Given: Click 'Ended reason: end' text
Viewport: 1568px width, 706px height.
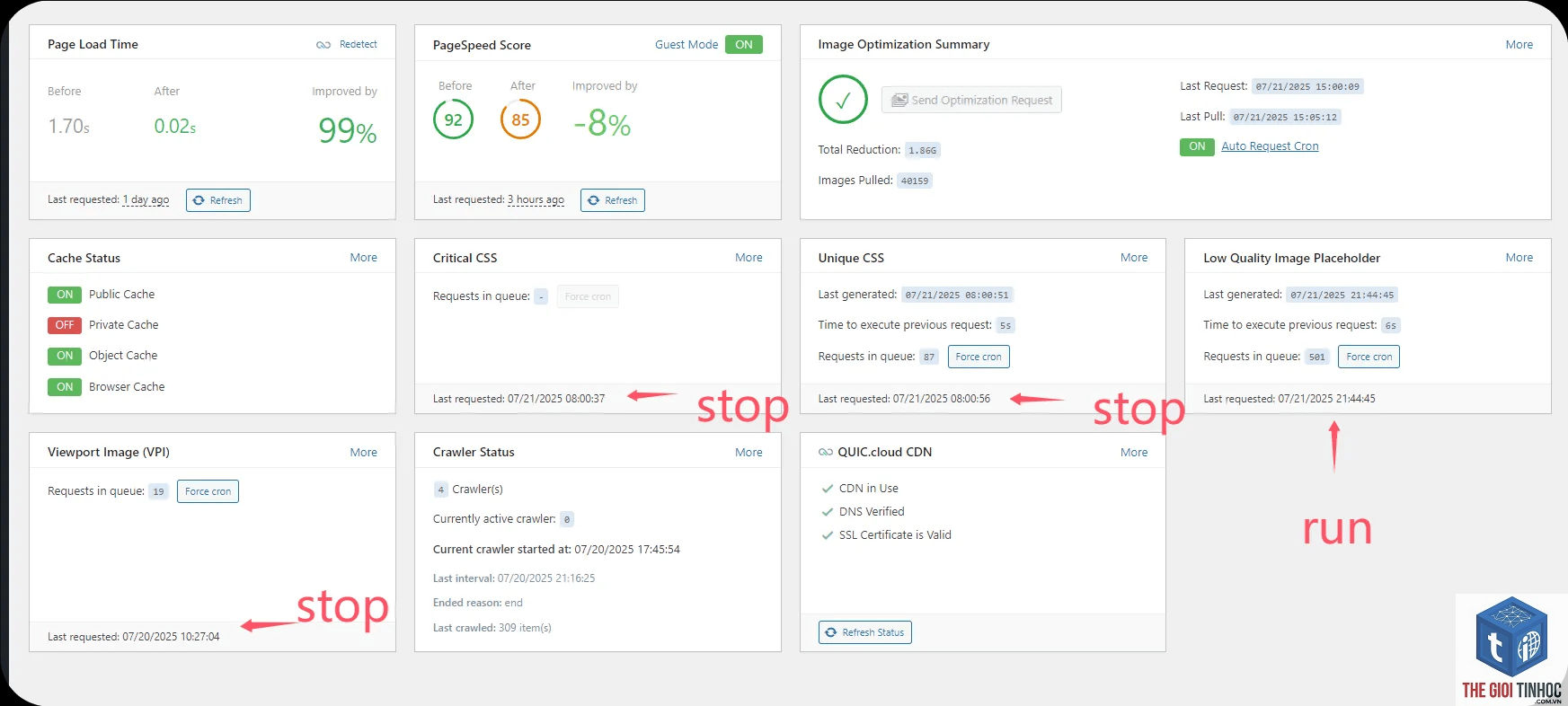Looking at the screenshot, I should [x=478, y=603].
